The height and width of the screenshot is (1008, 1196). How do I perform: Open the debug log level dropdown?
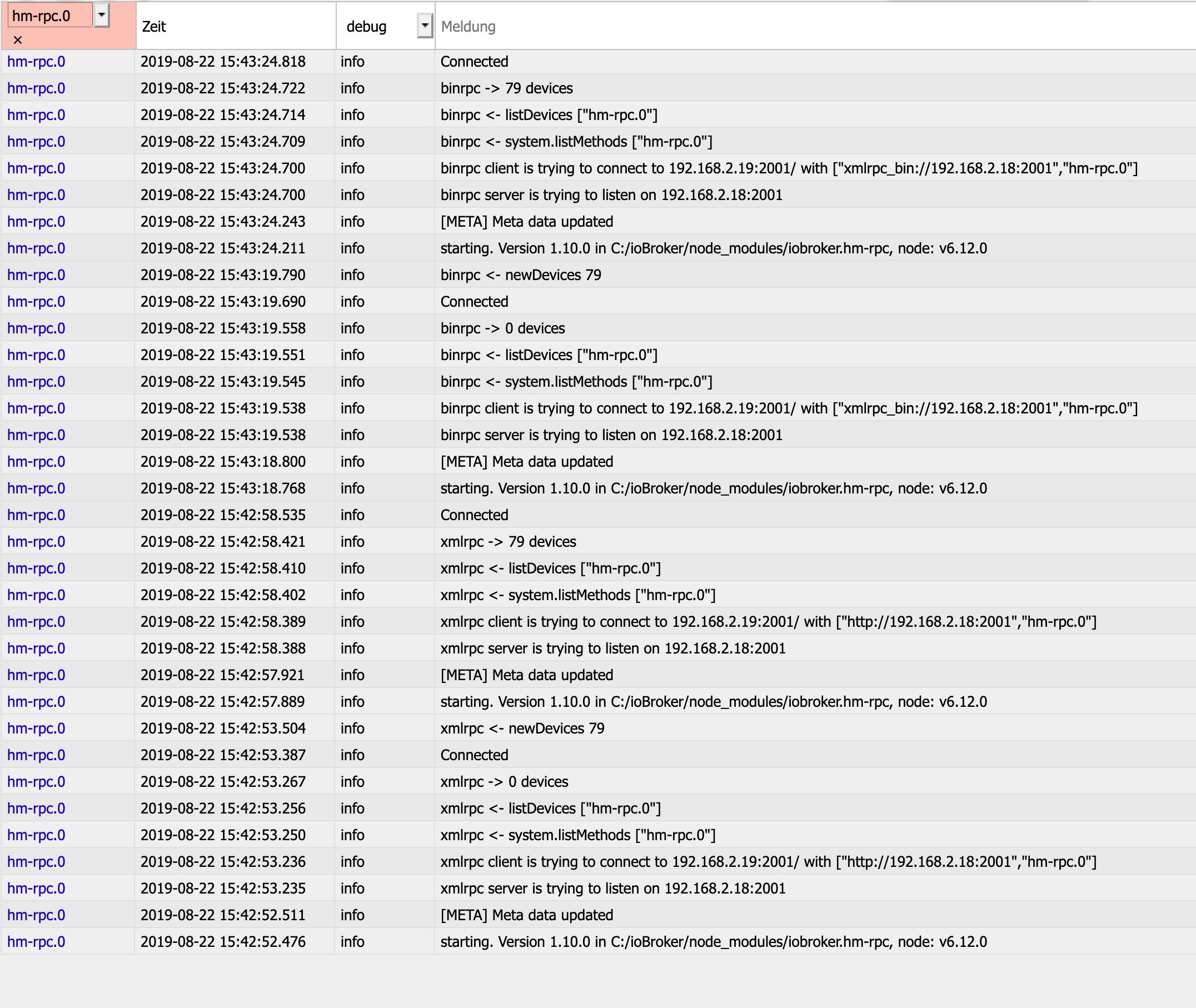click(x=425, y=26)
